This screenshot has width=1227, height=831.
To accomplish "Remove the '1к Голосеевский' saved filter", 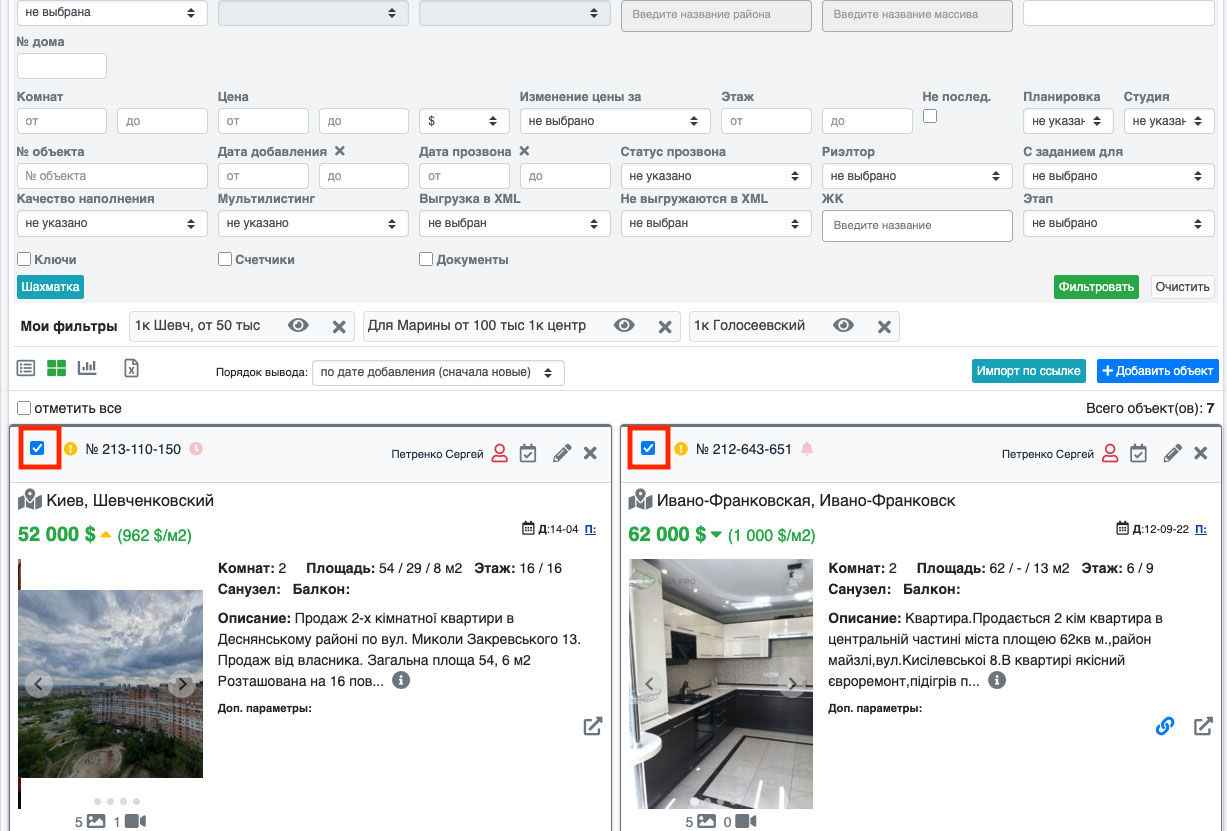I will [884, 327].
